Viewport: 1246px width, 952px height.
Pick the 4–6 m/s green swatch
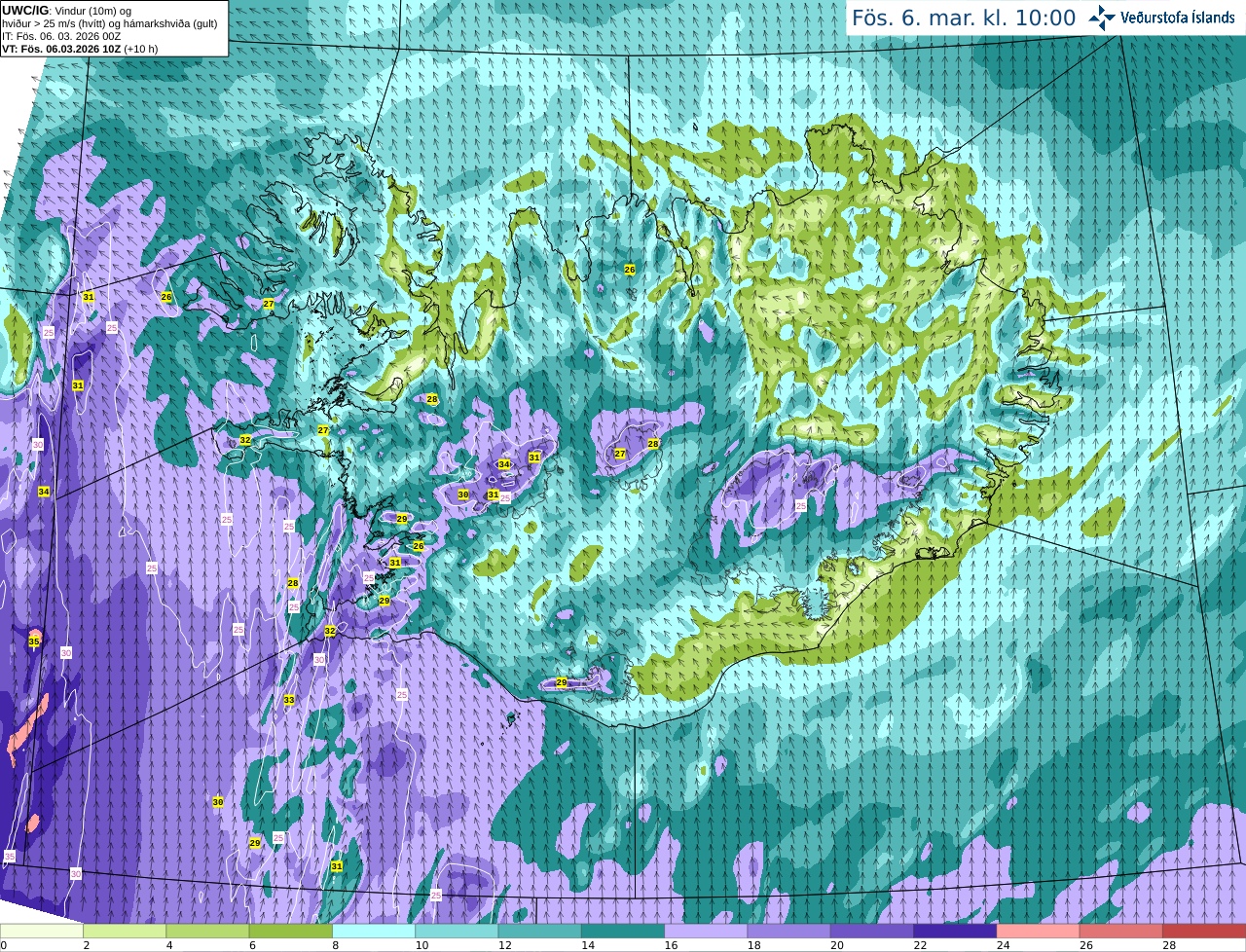click(x=207, y=932)
